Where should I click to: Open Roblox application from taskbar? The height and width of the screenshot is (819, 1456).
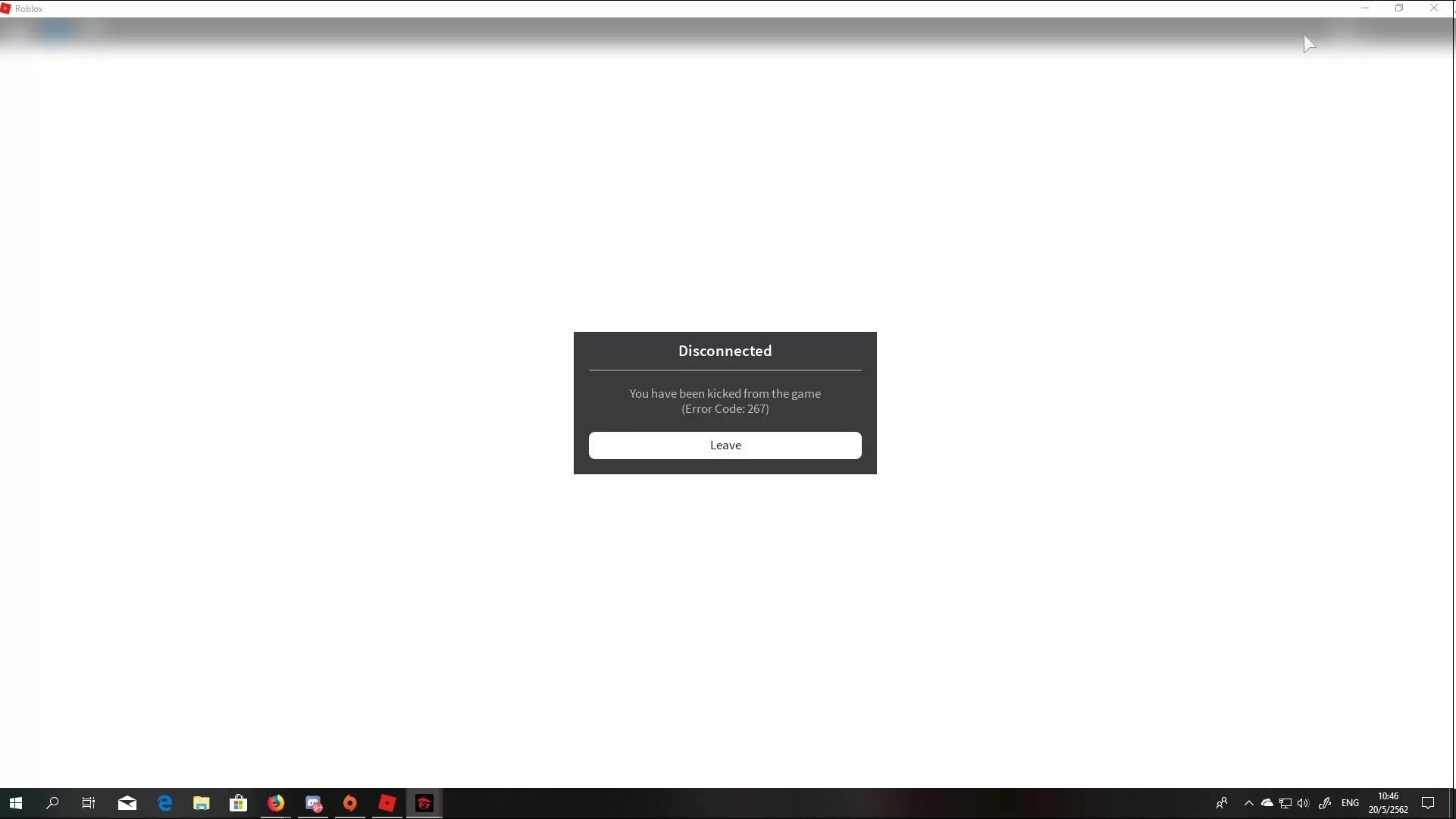(x=387, y=803)
